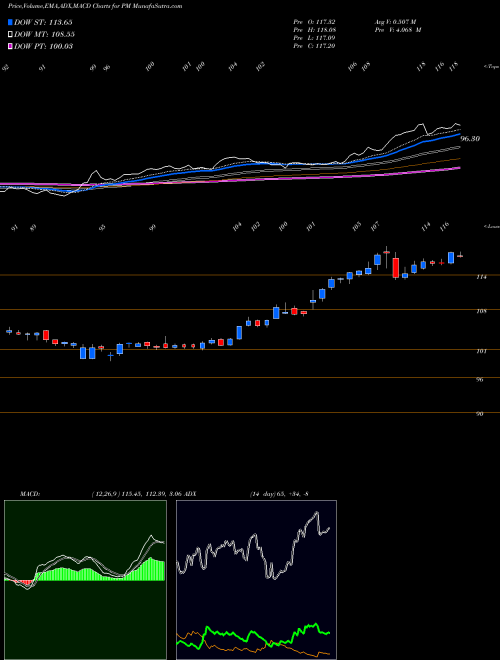Image resolution: width=500 pixels, height=660 pixels.
Task: Click the 96.30 label on EMA chart
Action: tap(470, 138)
